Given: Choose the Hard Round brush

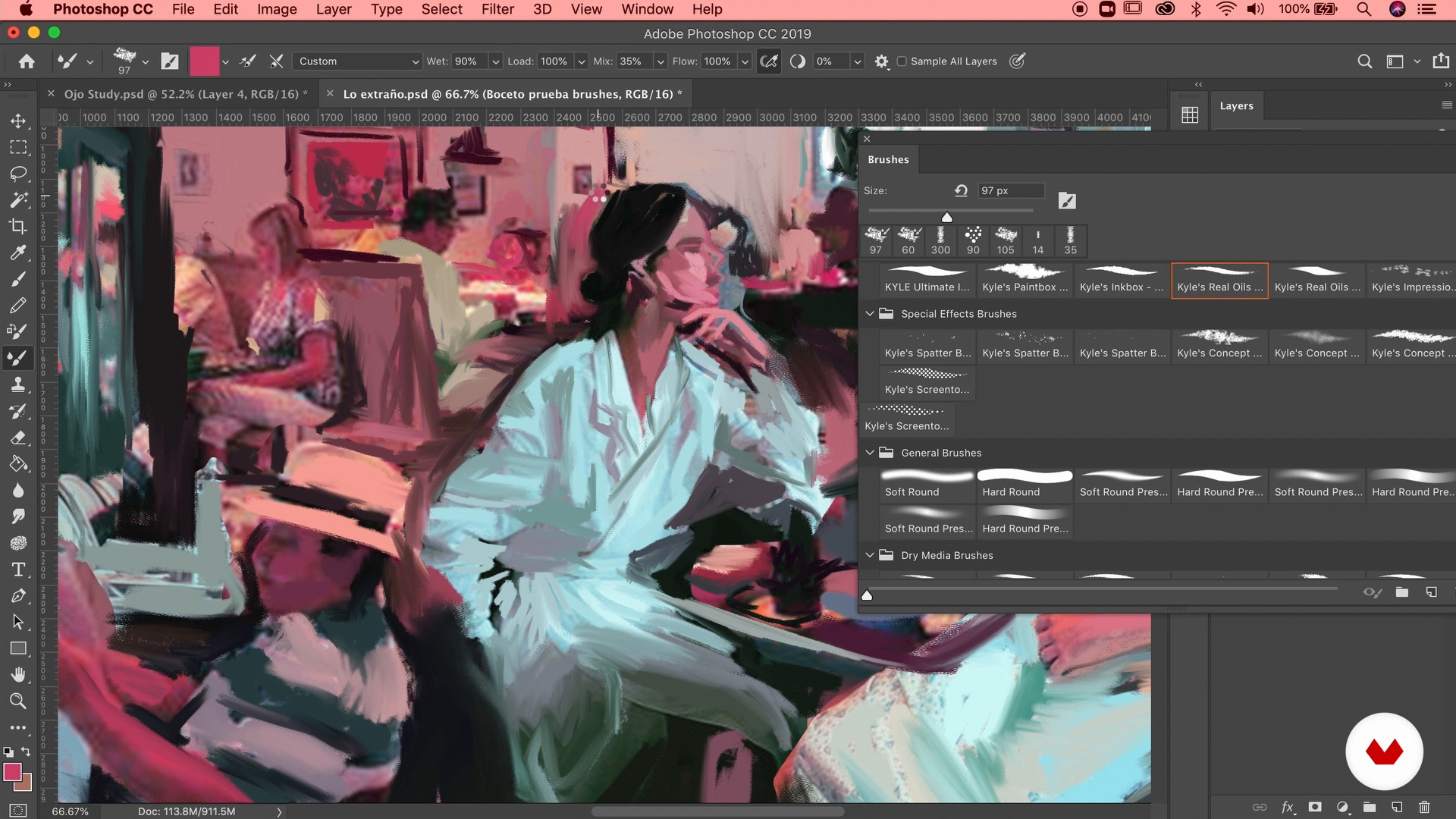Looking at the screenshot, I should click(x=1025, y=484).
